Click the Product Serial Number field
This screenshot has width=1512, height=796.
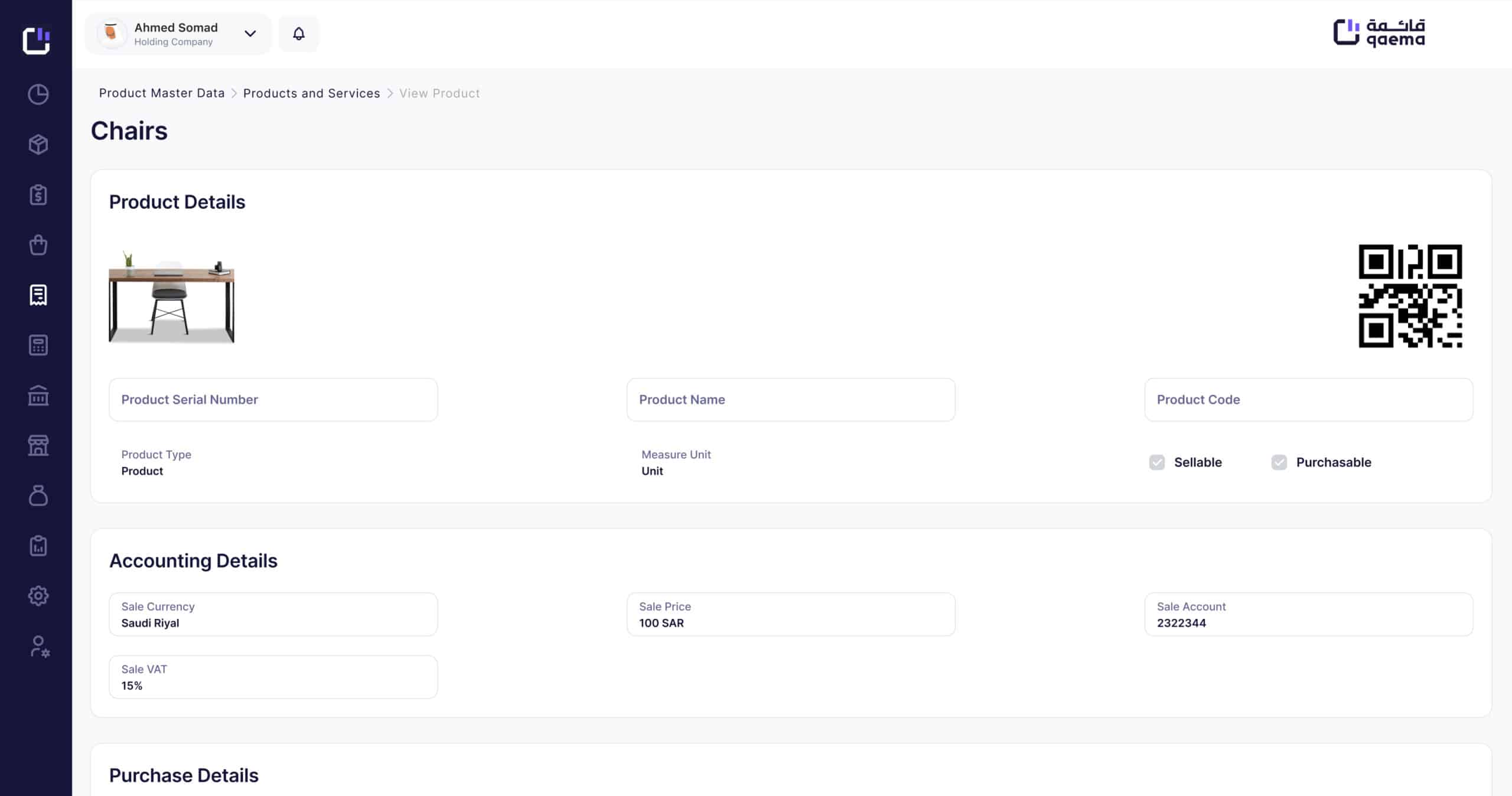[x=273, y=400]
